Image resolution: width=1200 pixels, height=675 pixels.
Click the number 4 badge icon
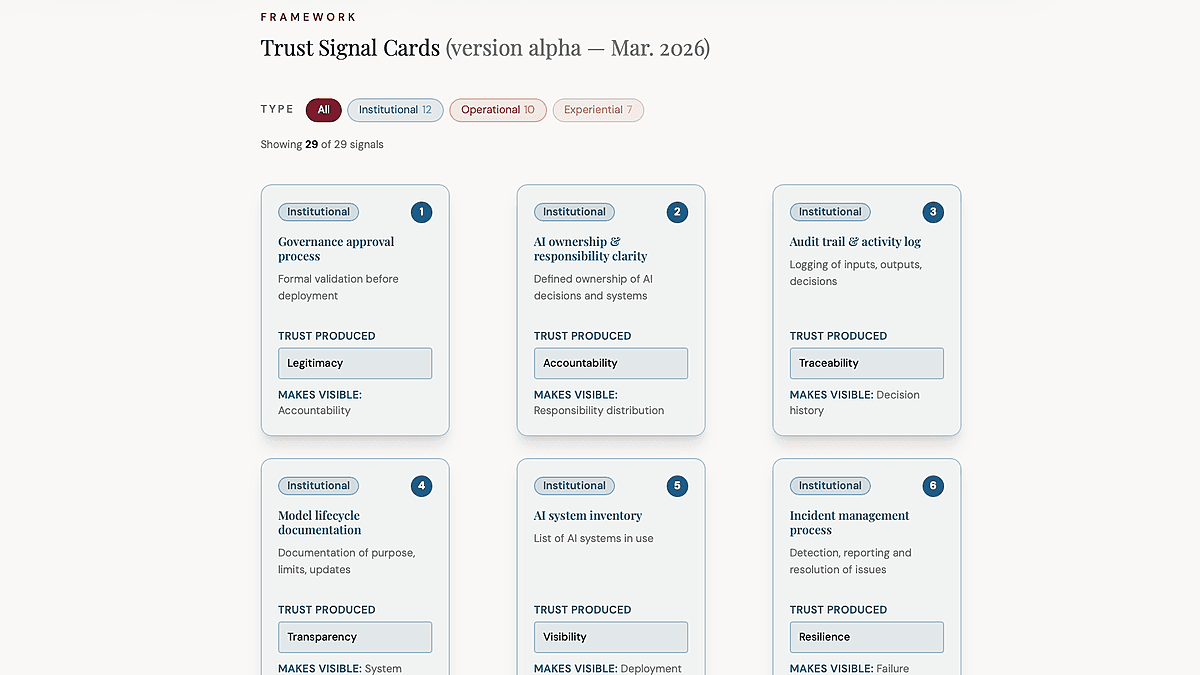point(421,486)
